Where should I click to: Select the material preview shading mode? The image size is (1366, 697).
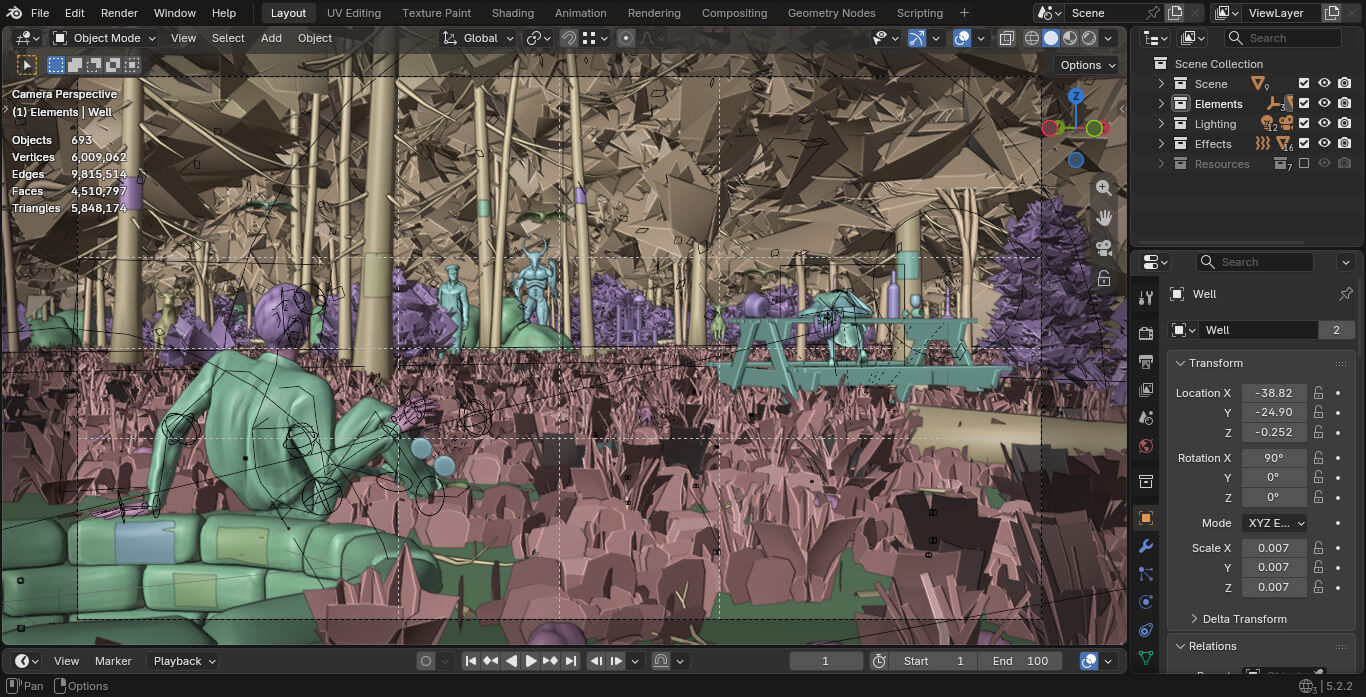coord(1070,38)
